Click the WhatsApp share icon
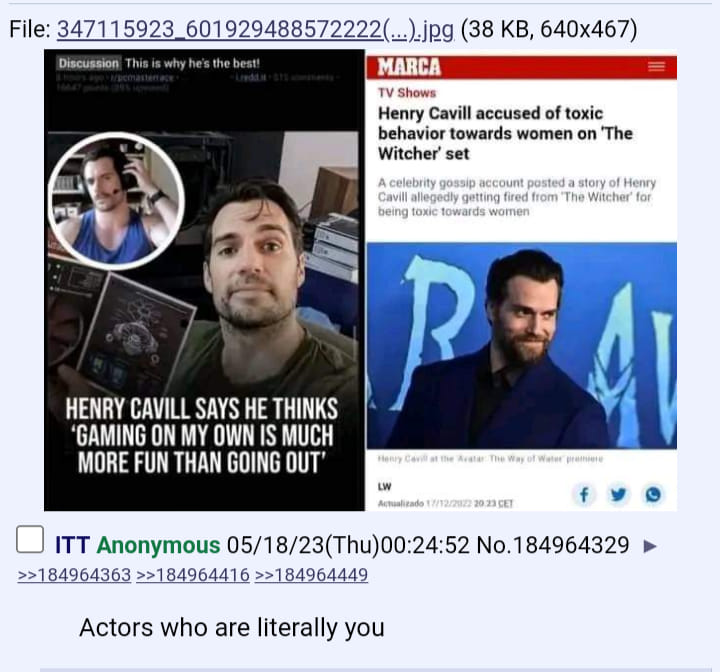720x672 pixels. tap(653, 495)
